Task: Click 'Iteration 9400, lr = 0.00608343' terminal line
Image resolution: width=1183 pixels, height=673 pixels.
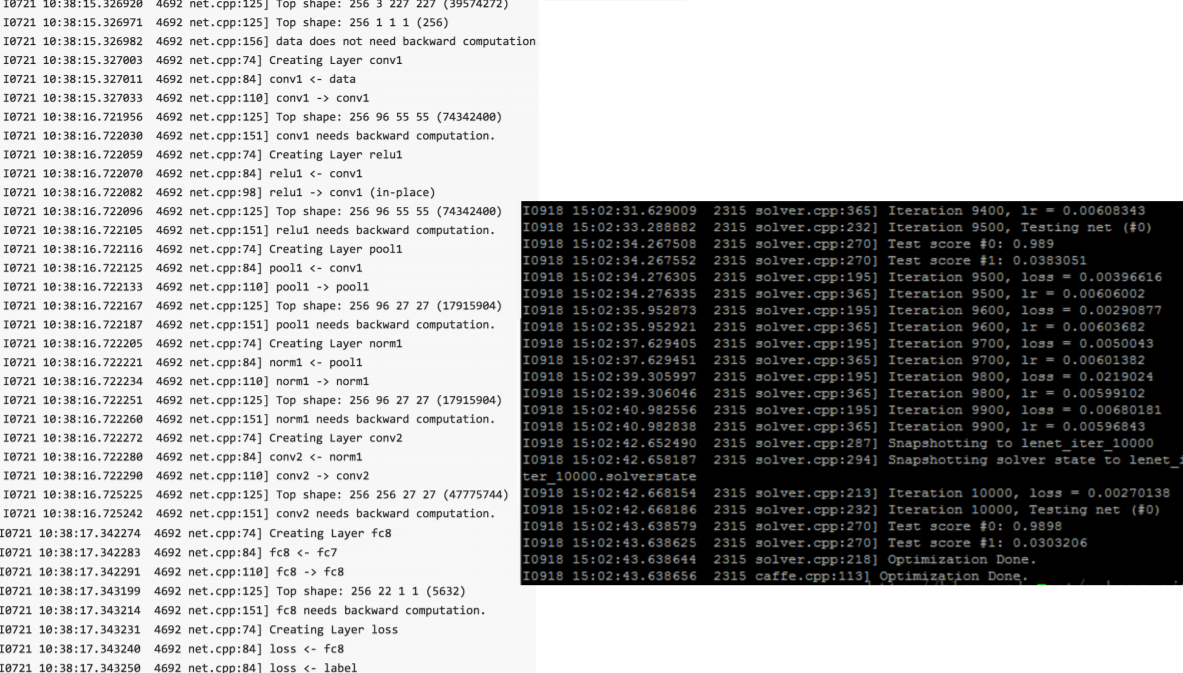Action: [x=834, y=211]
